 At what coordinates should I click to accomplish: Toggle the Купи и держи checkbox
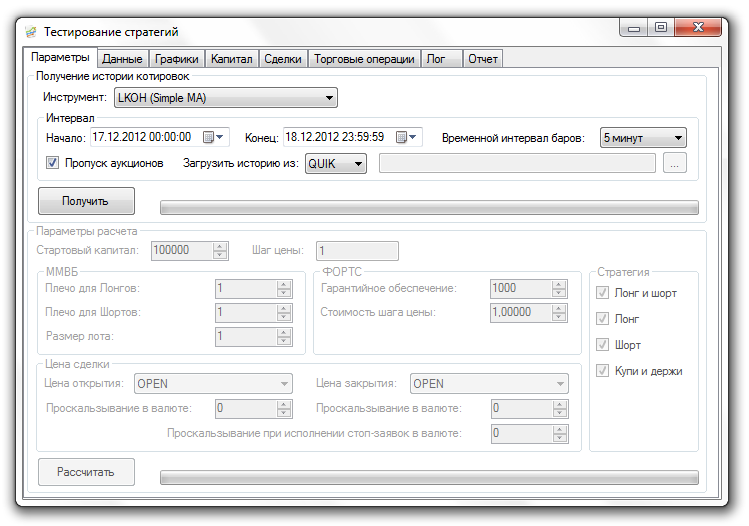point(603,371)
